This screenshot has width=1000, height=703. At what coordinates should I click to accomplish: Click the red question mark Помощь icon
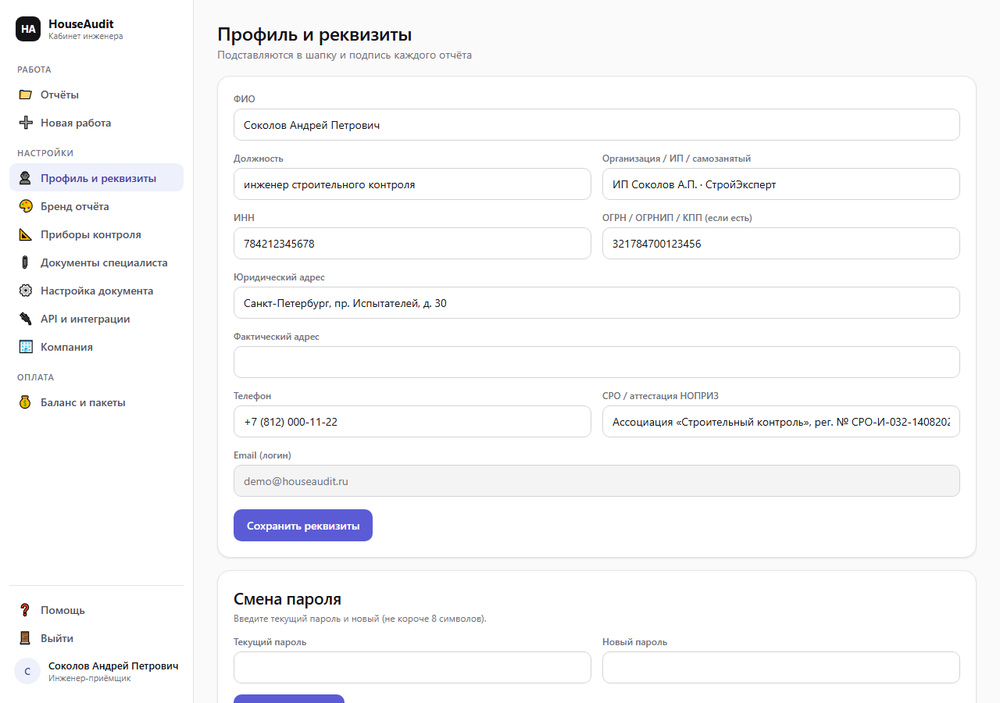pyautogui.click(x=26, y=610)
